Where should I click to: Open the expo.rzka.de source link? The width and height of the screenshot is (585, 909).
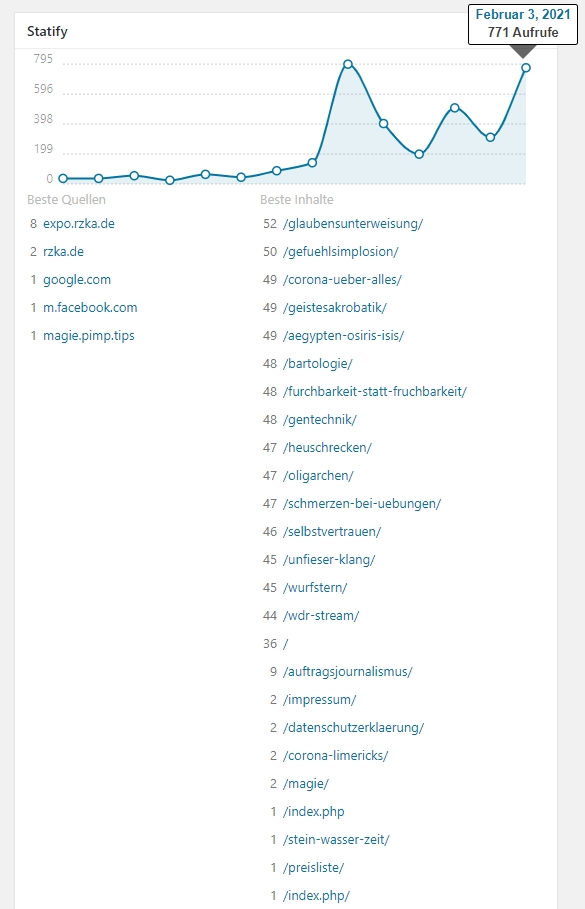pyautogui.click(x=79, y=224)
